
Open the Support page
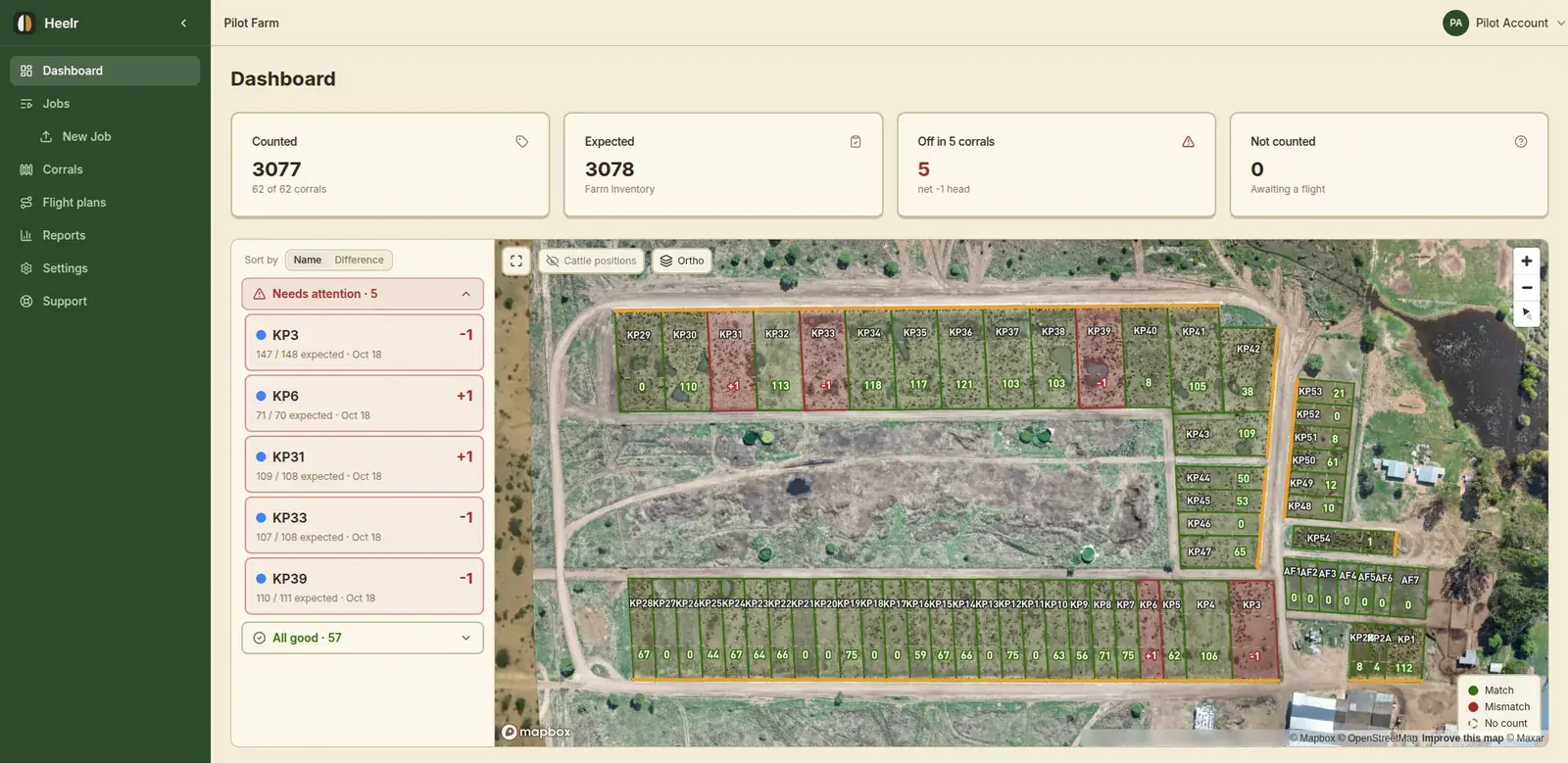(x=105, y=302)
